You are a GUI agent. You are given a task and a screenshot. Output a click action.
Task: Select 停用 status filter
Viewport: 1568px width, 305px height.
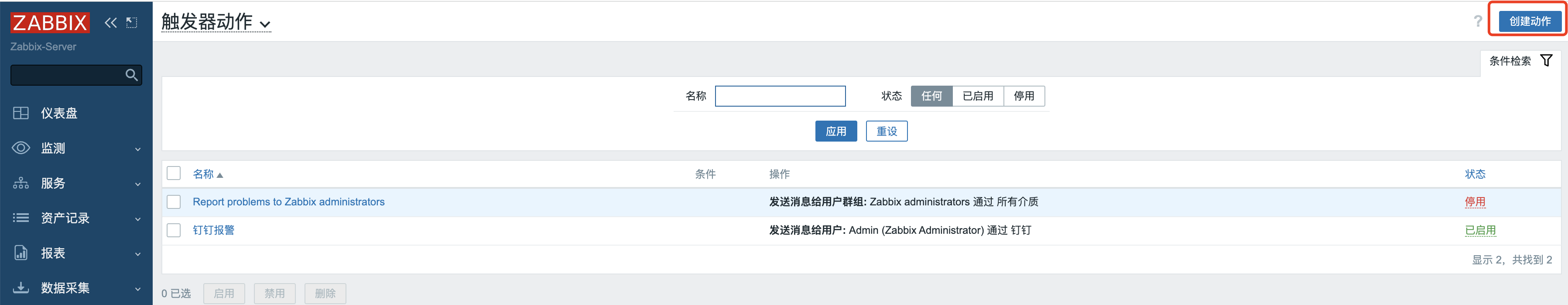coord(1024,97)
